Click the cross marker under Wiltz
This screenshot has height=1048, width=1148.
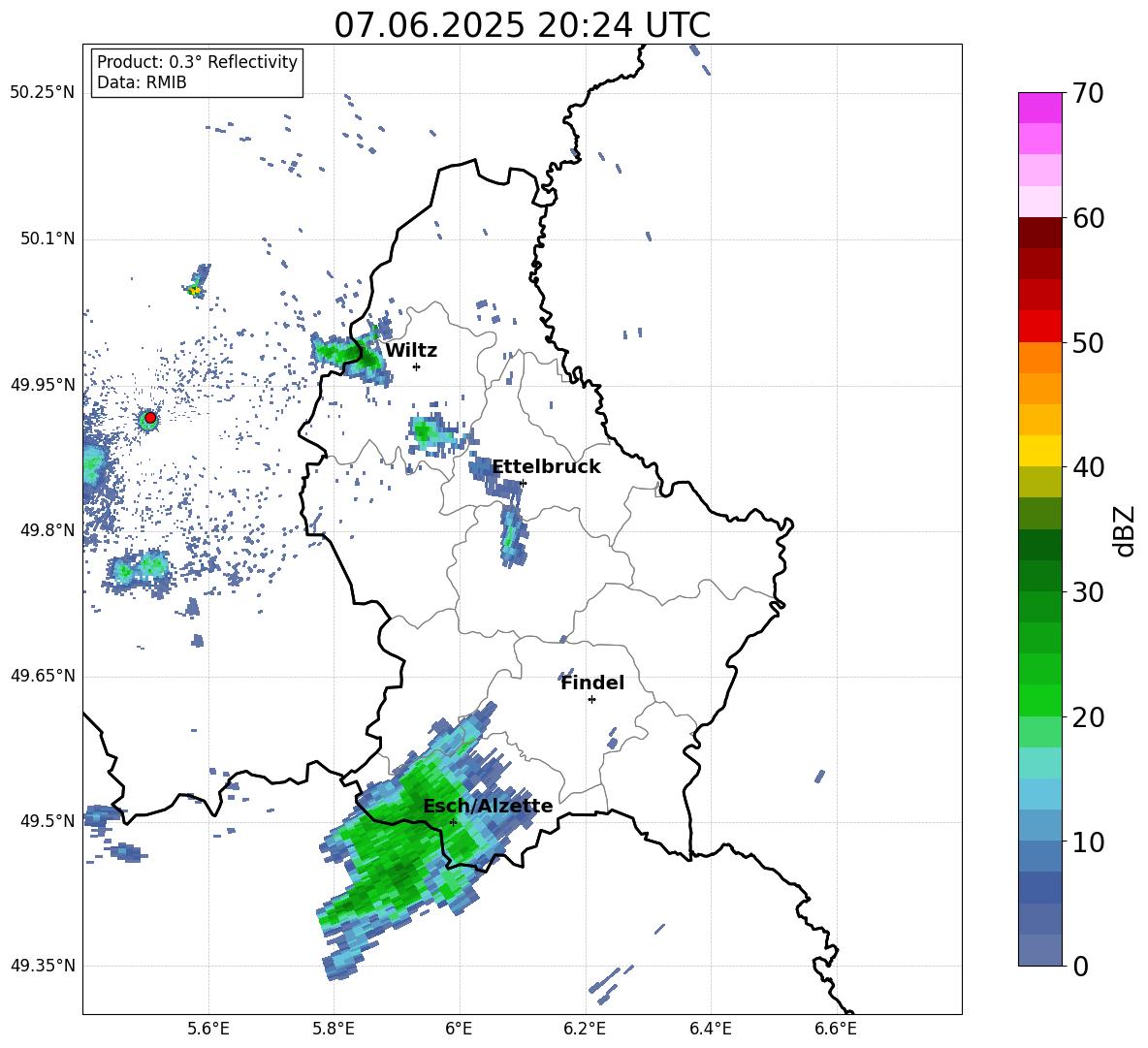[417, 366]
